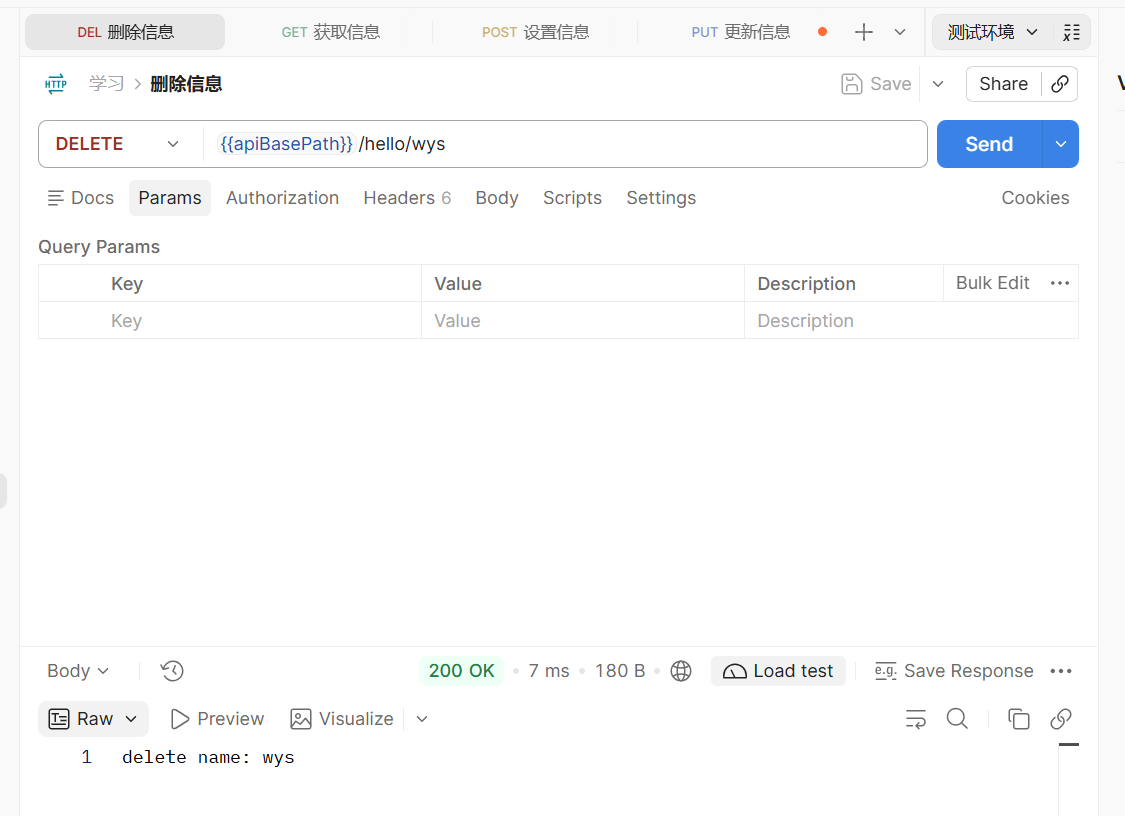
Task: Open the DELETE method dropdown
Action: click(117, 144)
